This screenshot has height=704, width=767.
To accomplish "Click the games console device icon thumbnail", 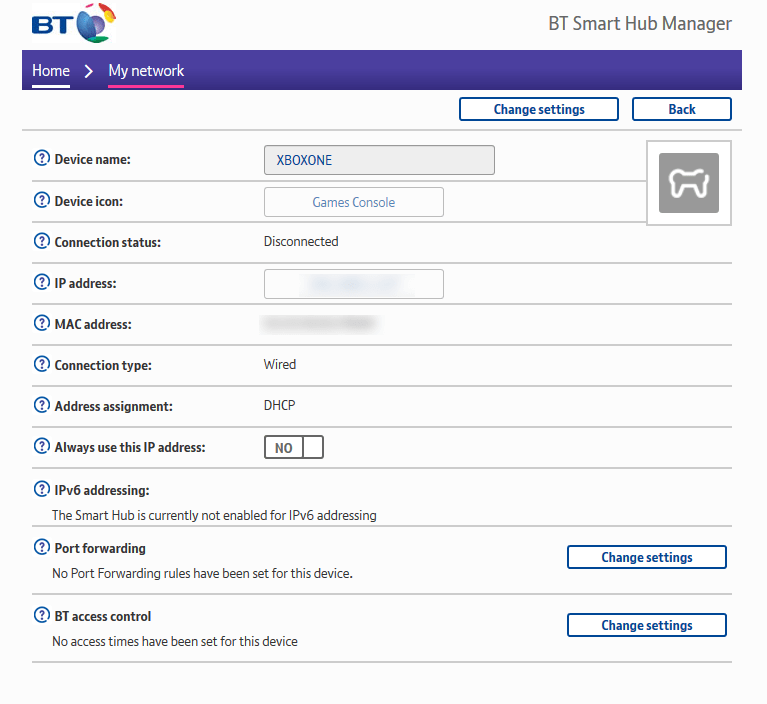I will pyautogui.click(x=689, y=183).
